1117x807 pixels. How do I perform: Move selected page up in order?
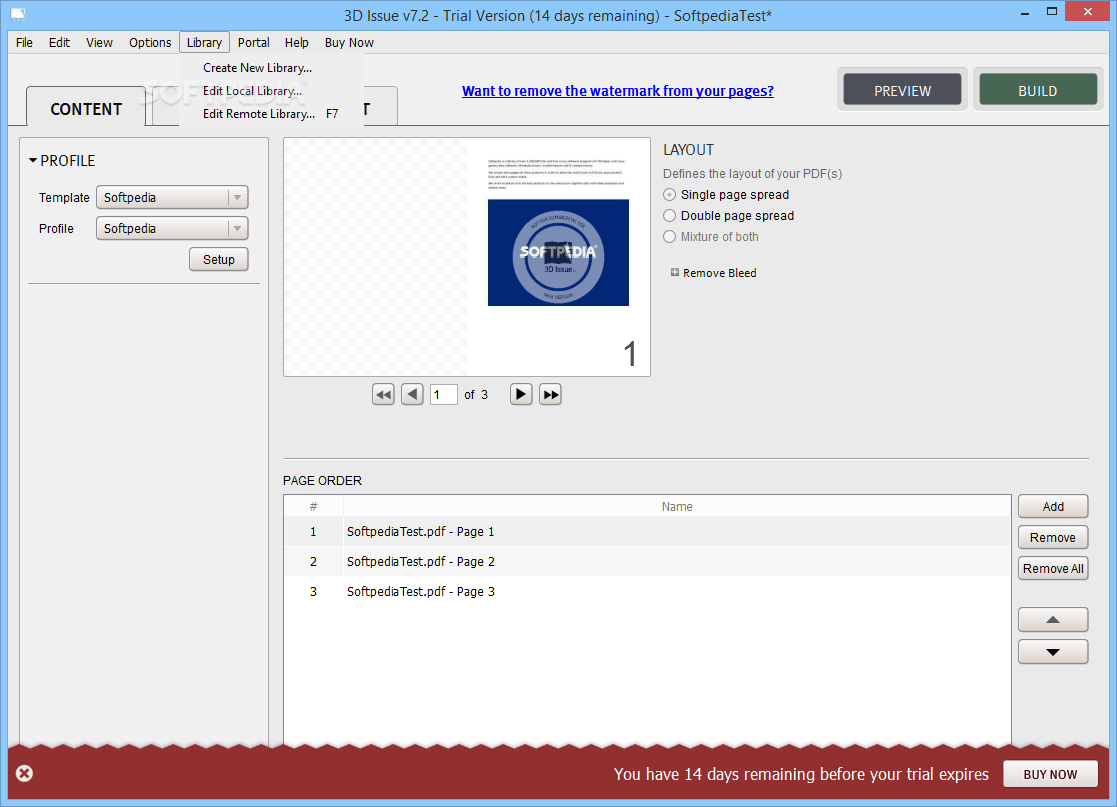[1053, 620]
